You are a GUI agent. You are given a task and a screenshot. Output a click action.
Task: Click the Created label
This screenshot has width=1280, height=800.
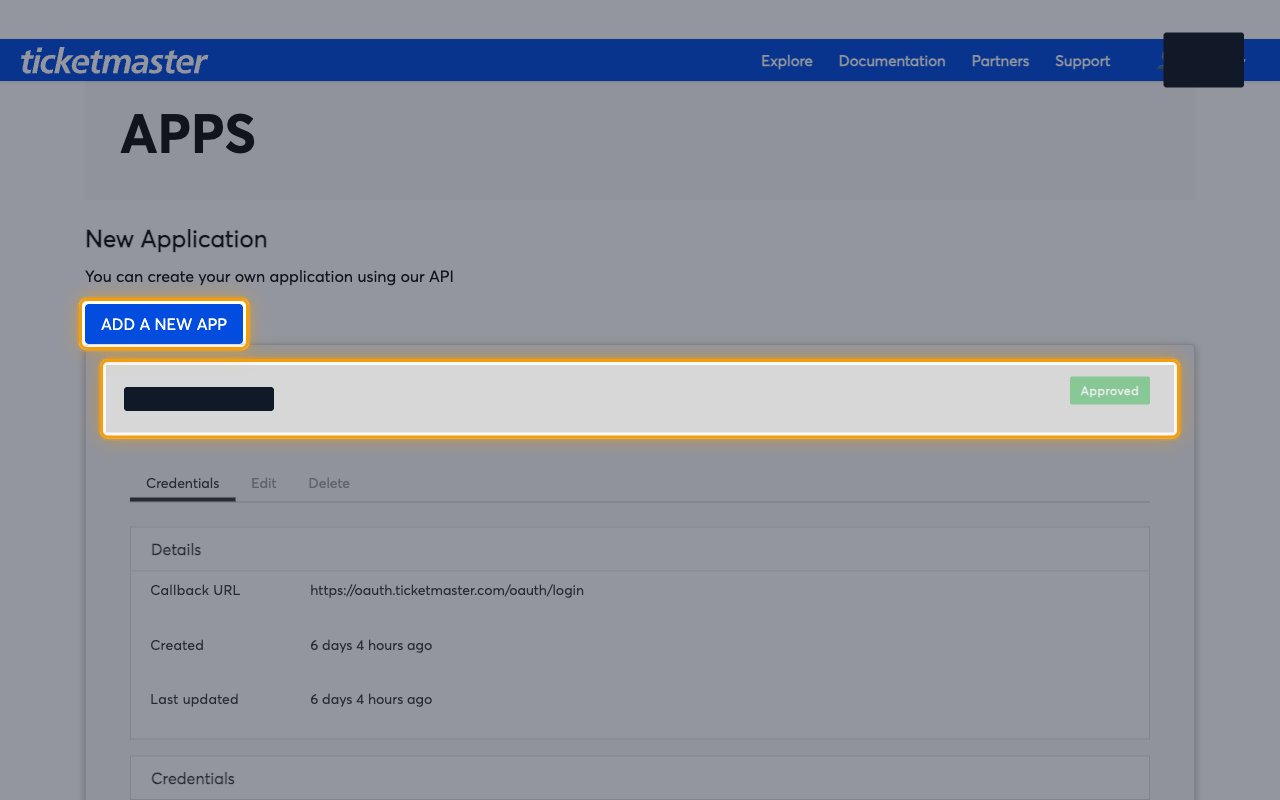[177, 645]
